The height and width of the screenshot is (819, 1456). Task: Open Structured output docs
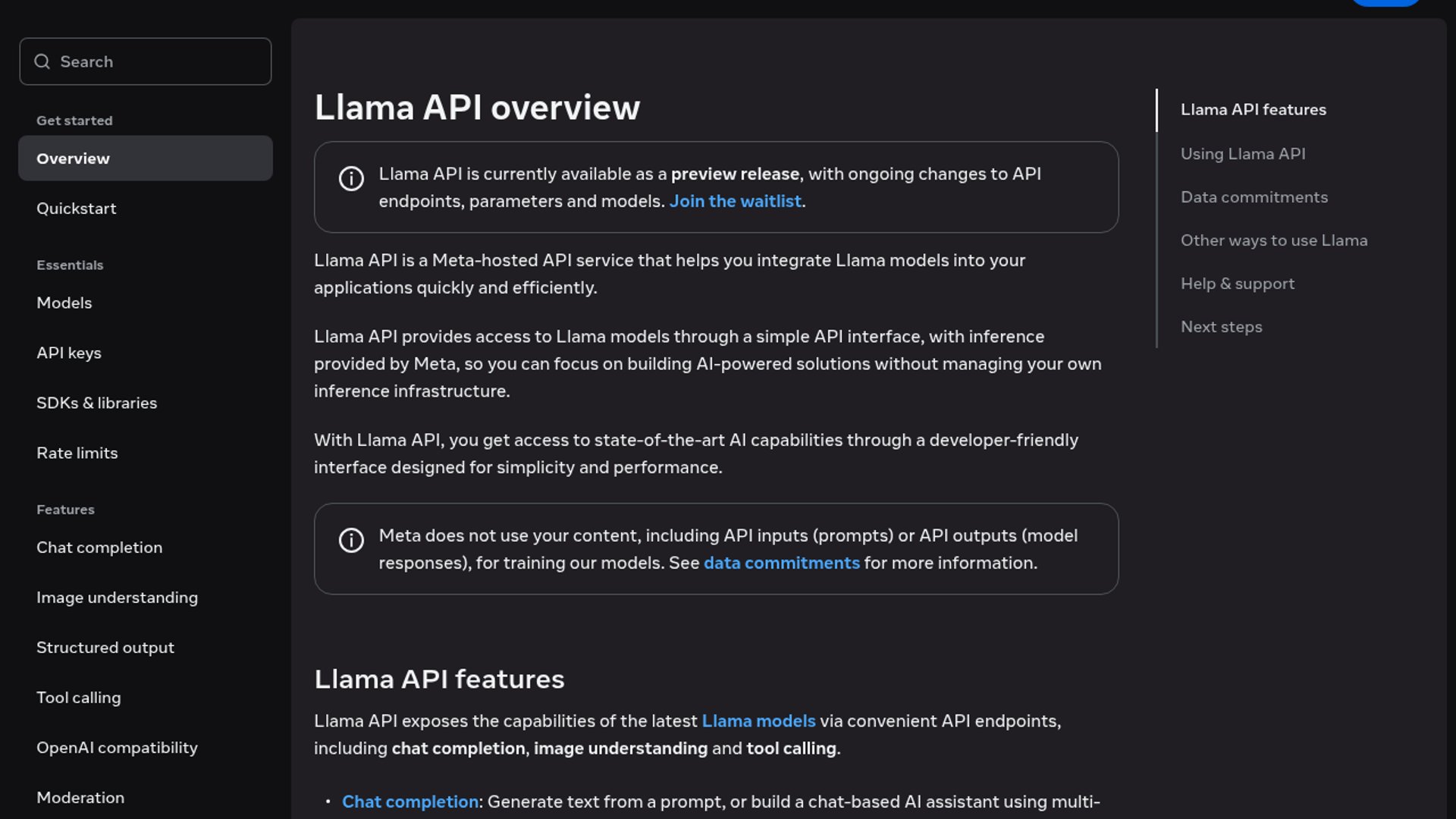click(x=105, y=648)
